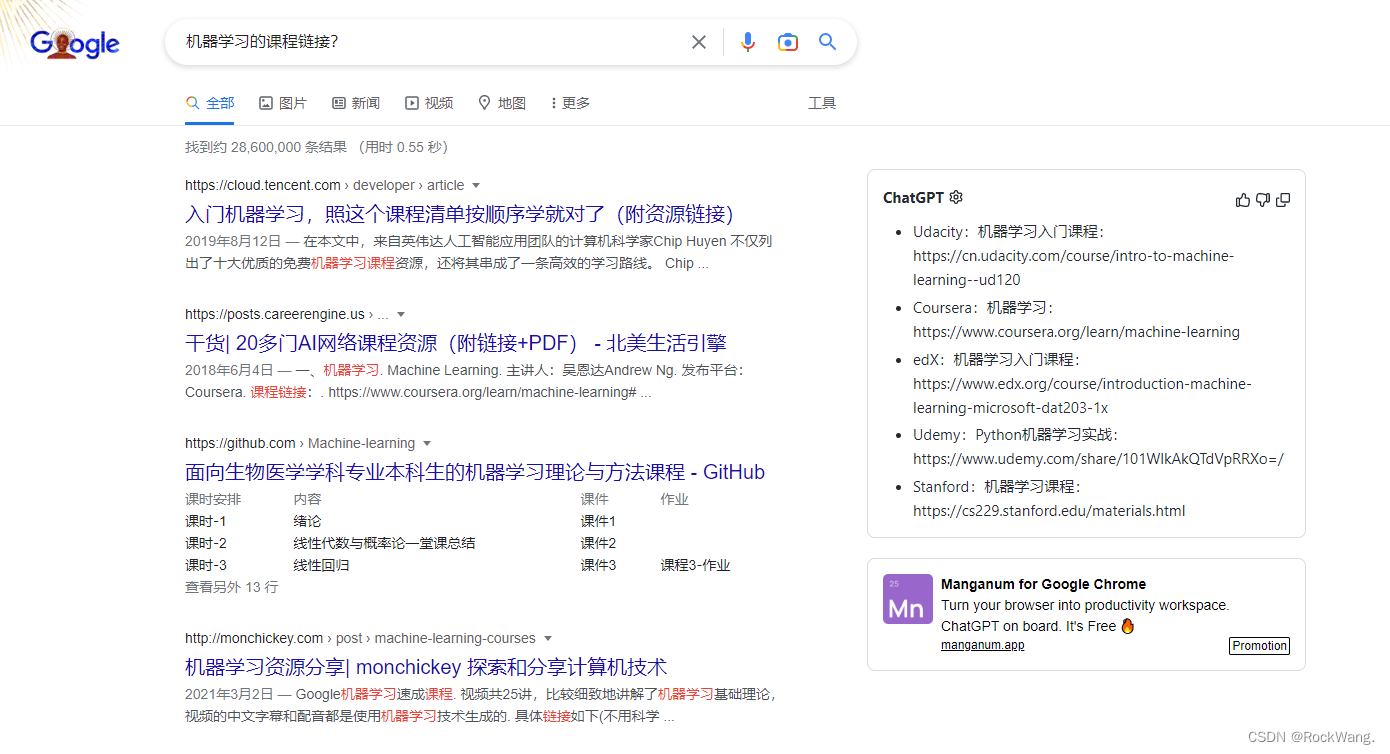Click the search field with the query text
Image resolution: width=1390 pixels, height=754 pixels.
pos(430,42)
